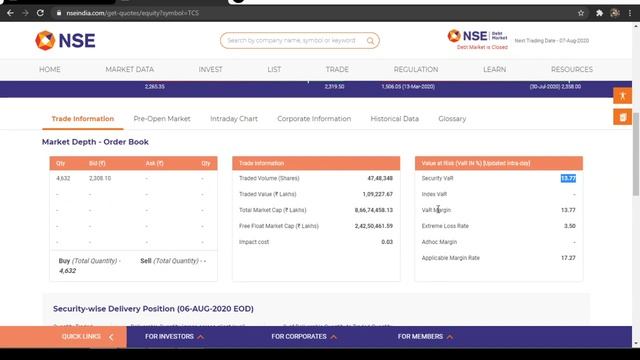Viewport: 640px width, 360px height.
Task: Open the LIST menu
Action: pyautogui.click(x=274, y=69)
